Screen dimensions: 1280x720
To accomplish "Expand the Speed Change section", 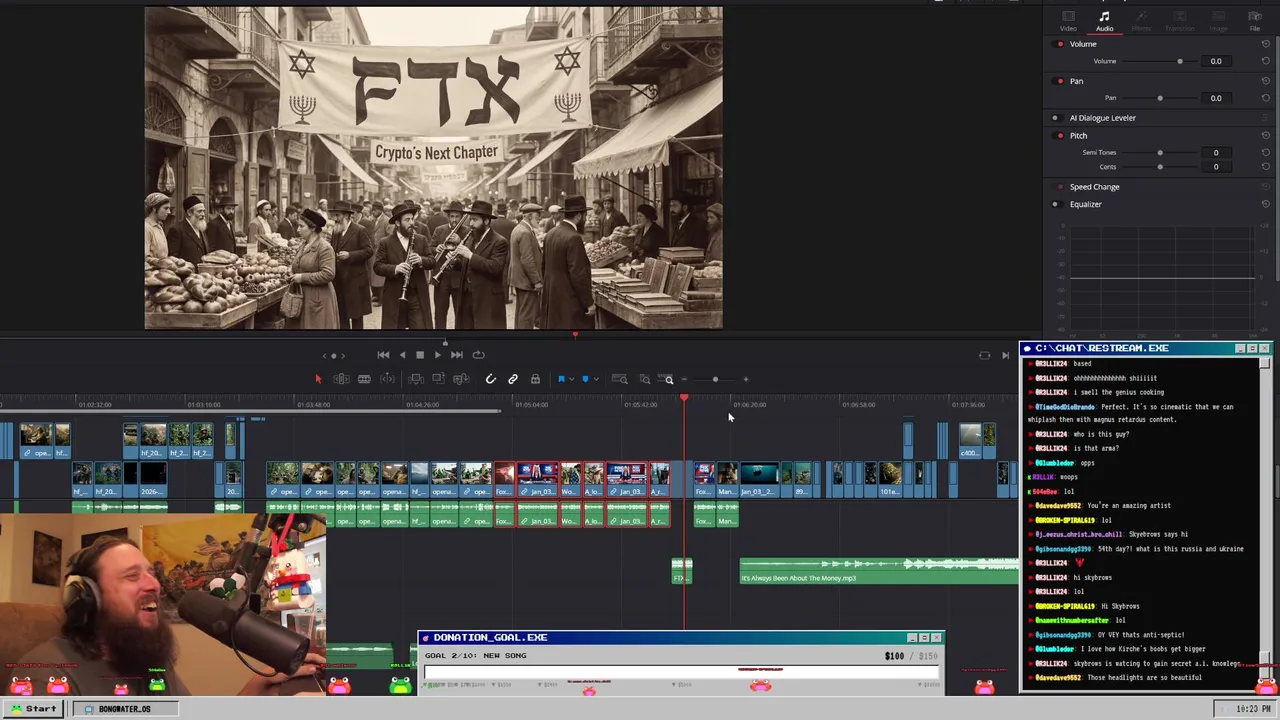I will coord(1094,187).
